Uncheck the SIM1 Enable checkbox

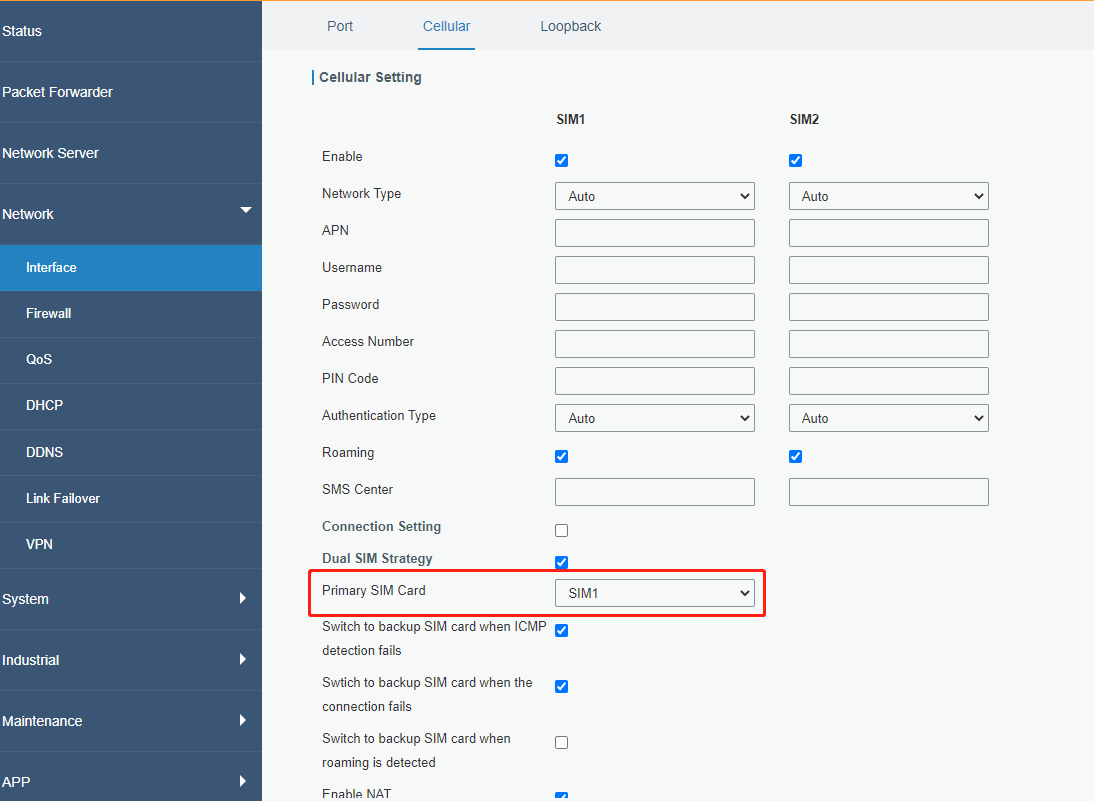(x=561, y=160)
